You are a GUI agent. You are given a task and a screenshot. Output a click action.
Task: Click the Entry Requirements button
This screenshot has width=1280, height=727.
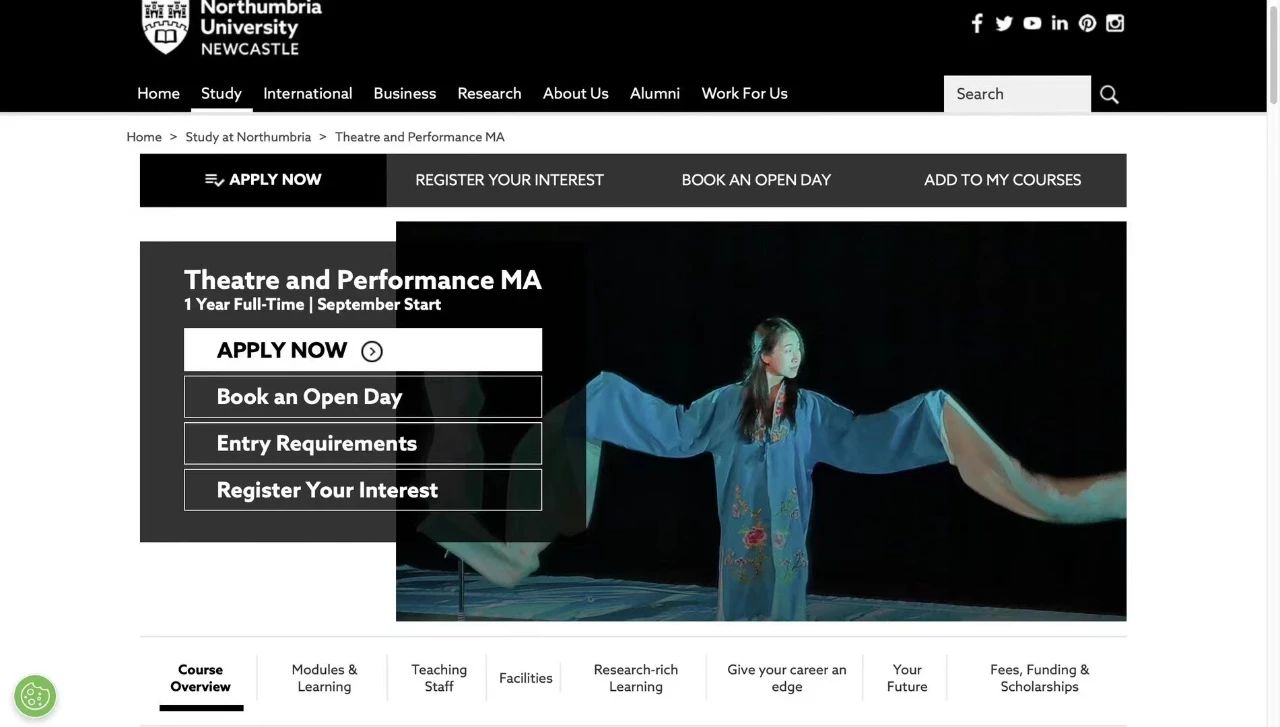point(363,443)
